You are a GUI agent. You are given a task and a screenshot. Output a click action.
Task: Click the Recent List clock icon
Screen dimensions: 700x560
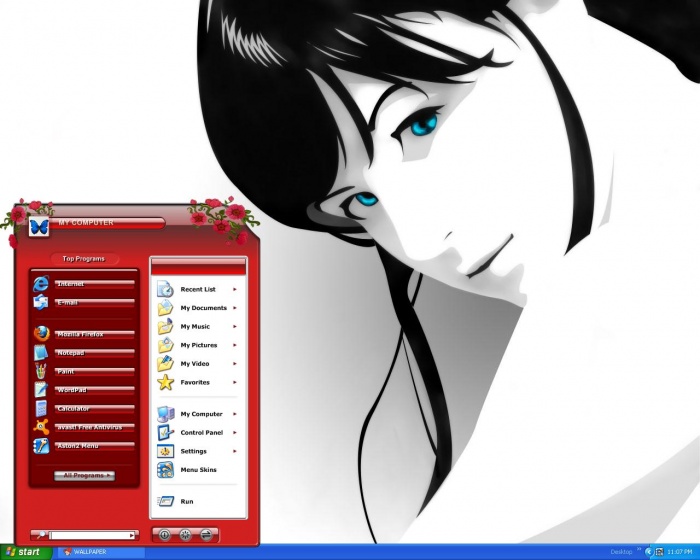[165, 289]
